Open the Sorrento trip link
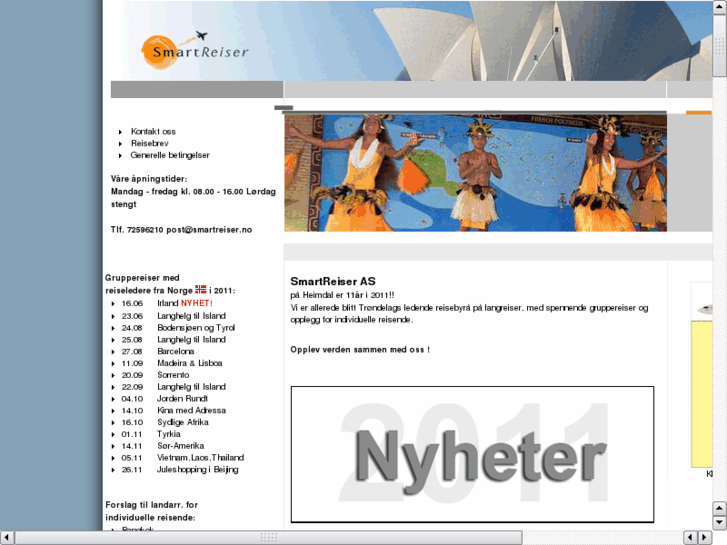 [173, 375]
